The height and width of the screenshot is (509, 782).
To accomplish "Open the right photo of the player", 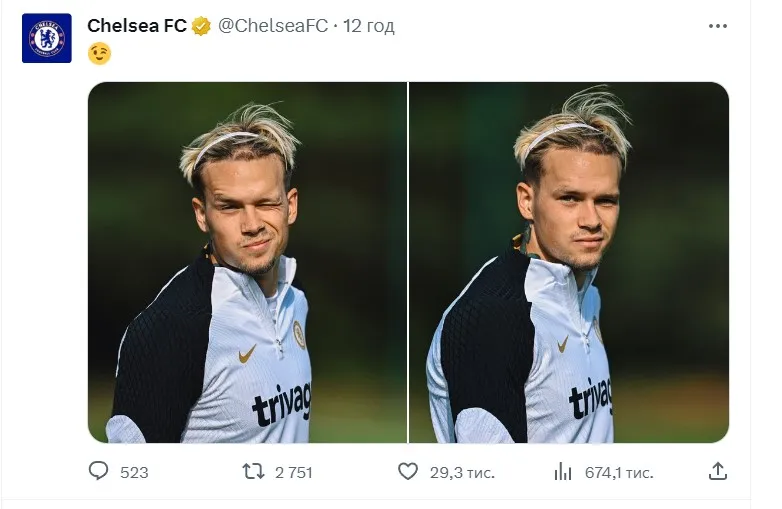I will 569,262.
